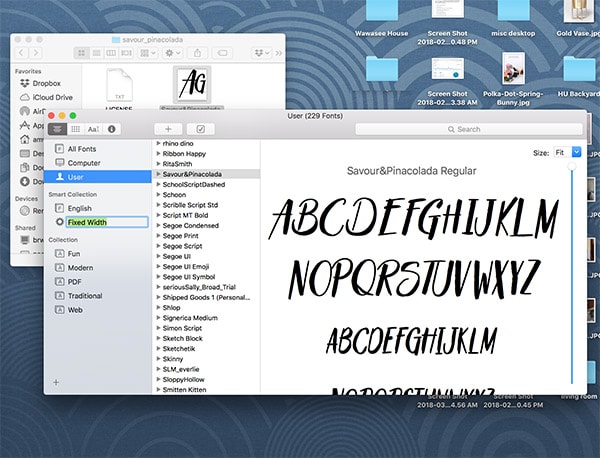Select Sketch Block font

(206, 338)
